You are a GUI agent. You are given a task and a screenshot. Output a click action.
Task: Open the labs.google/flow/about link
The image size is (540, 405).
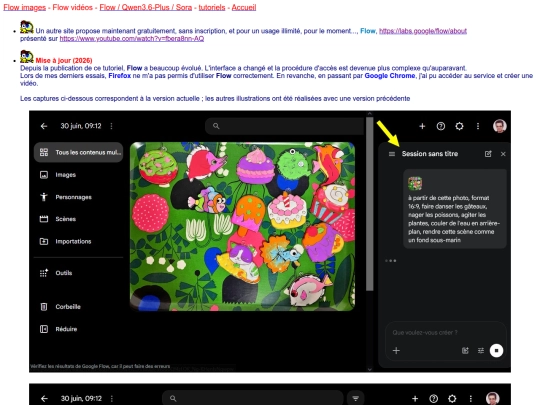pyautogui.click(x=423, y=31)
